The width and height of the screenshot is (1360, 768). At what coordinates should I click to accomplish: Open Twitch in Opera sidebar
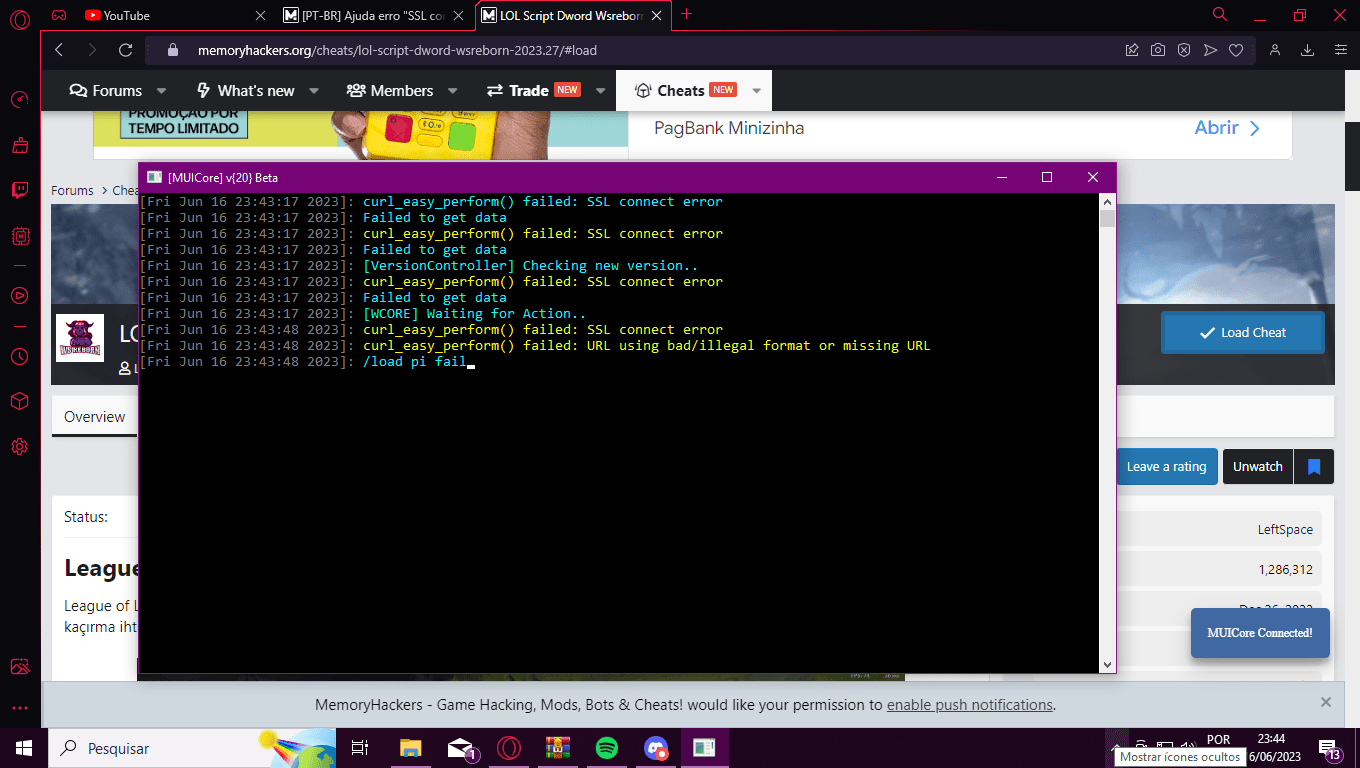point(19,190)
